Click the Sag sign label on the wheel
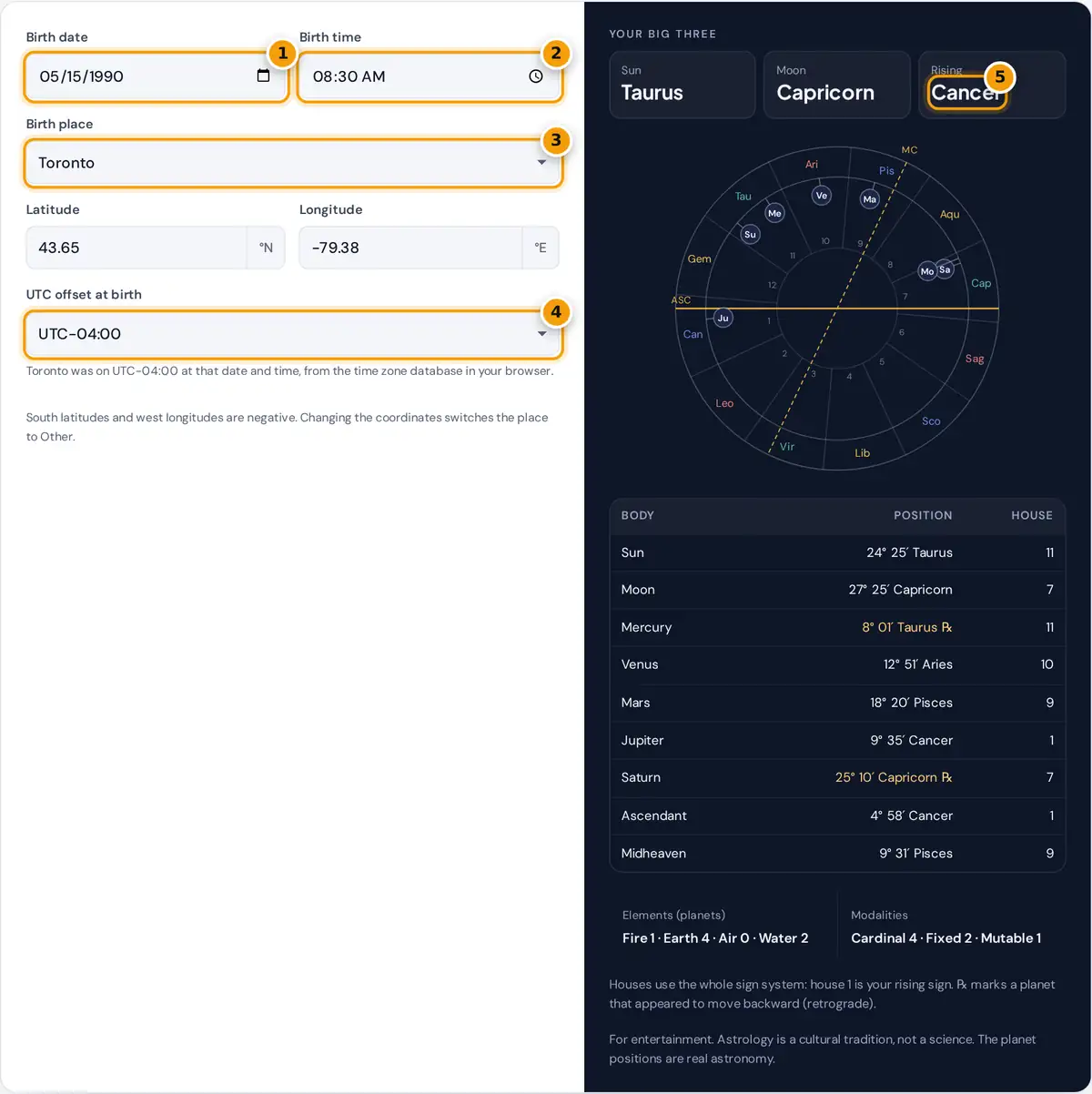This screenshot has width=1092, height=1094. pyautogui.click(x=975, y=359)
